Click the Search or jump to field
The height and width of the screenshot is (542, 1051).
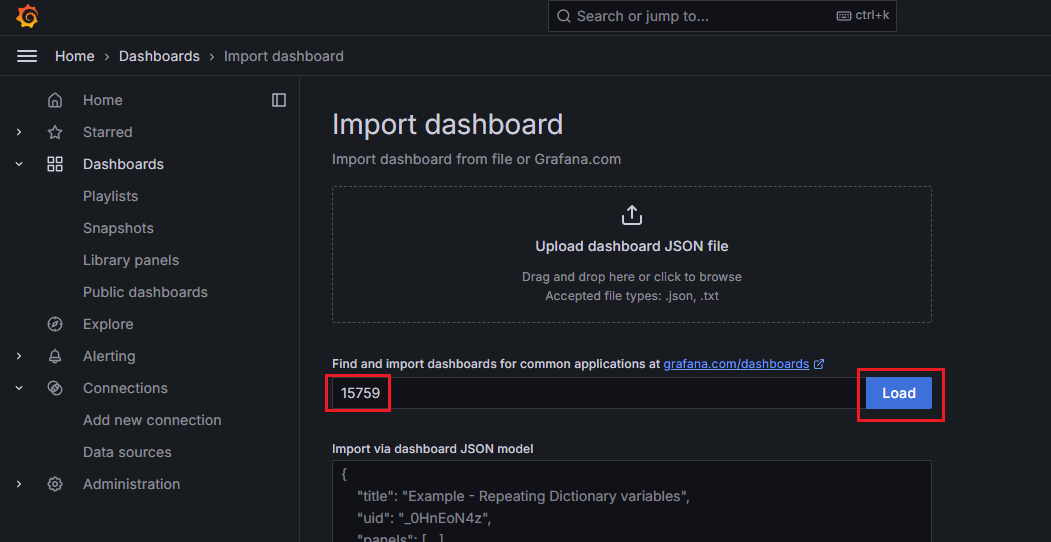722,15
